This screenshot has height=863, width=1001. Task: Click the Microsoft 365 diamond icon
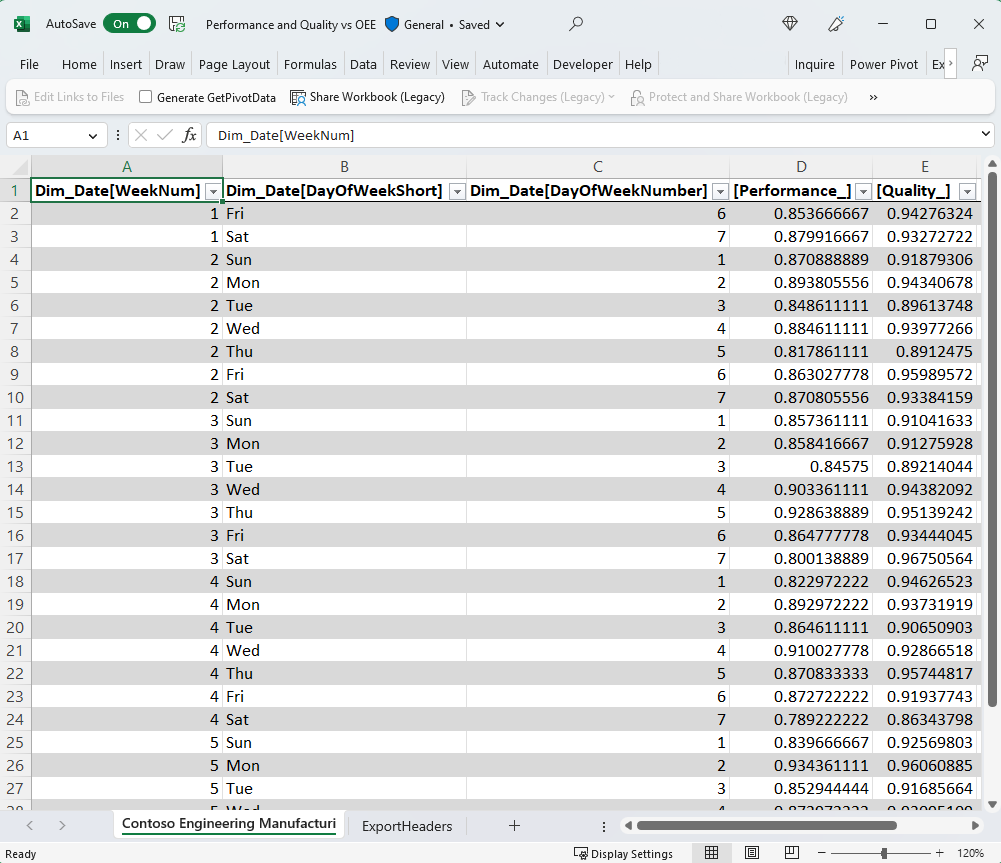coord(790,24)
